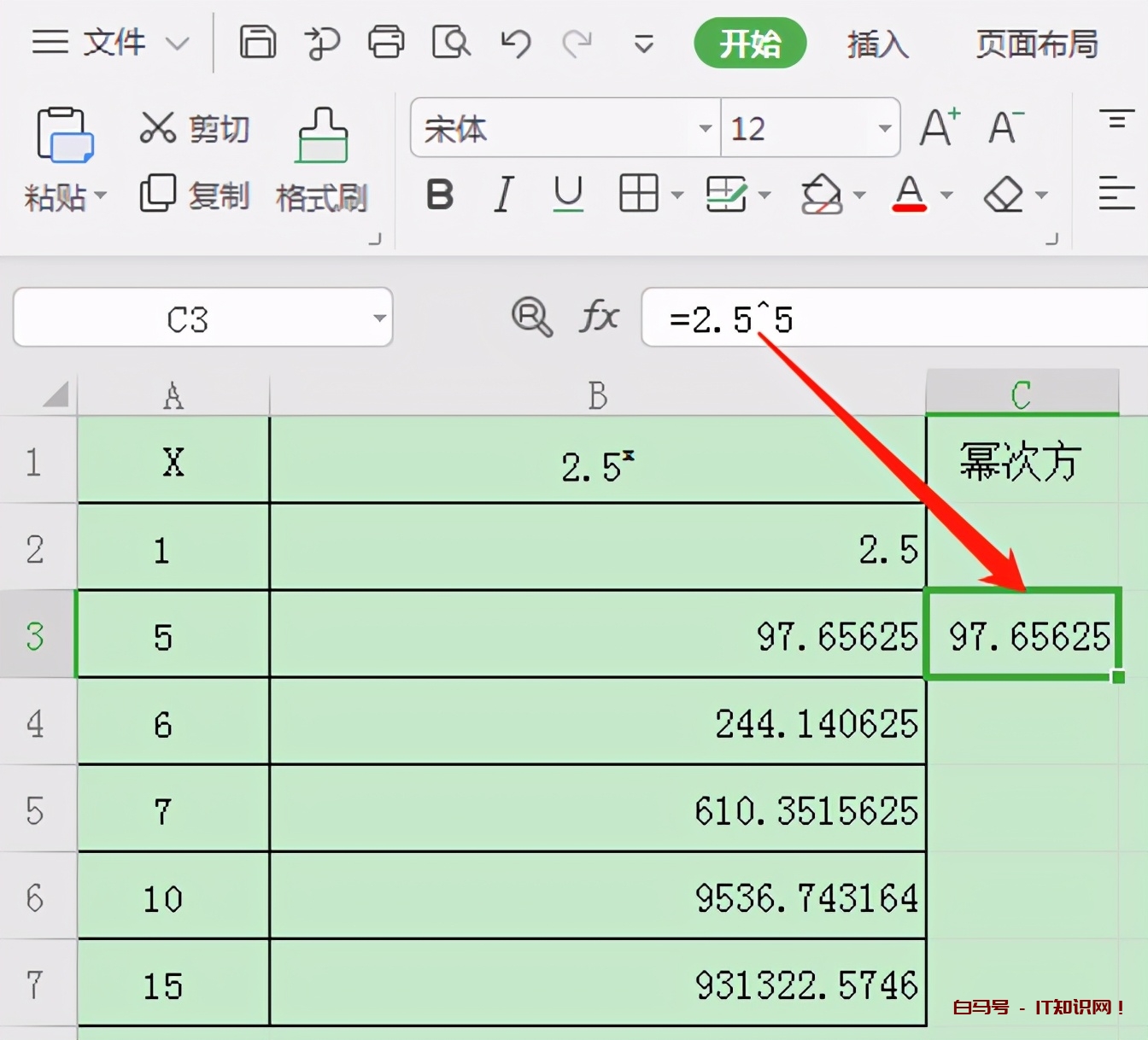Click the 剪切 cut button
1148x1040 pixels.
pos(195,128)
